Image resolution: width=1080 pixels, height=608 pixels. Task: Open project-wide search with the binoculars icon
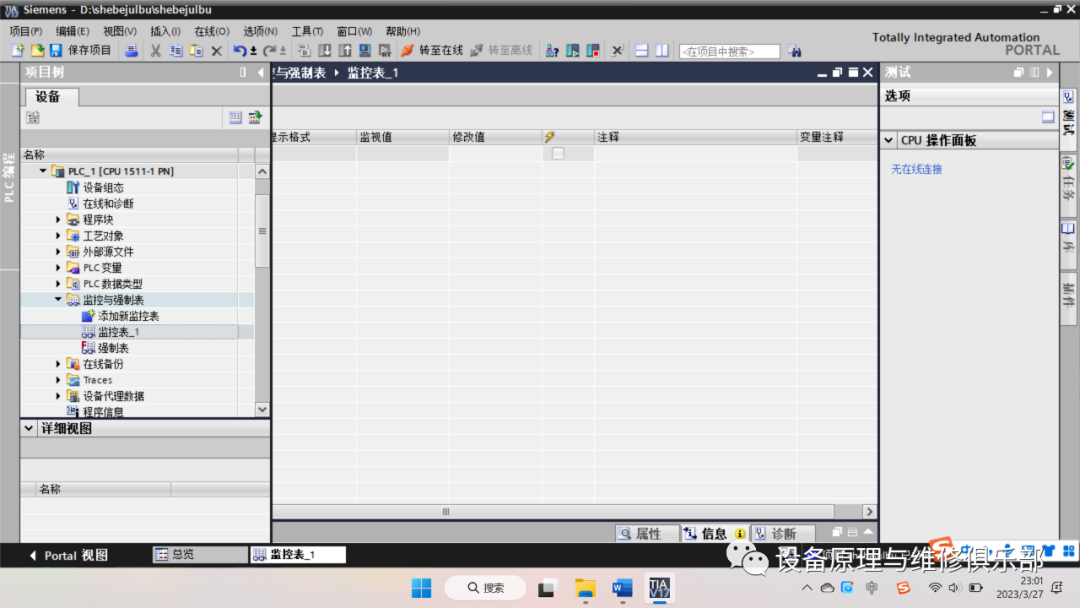(x=797, y=50)
